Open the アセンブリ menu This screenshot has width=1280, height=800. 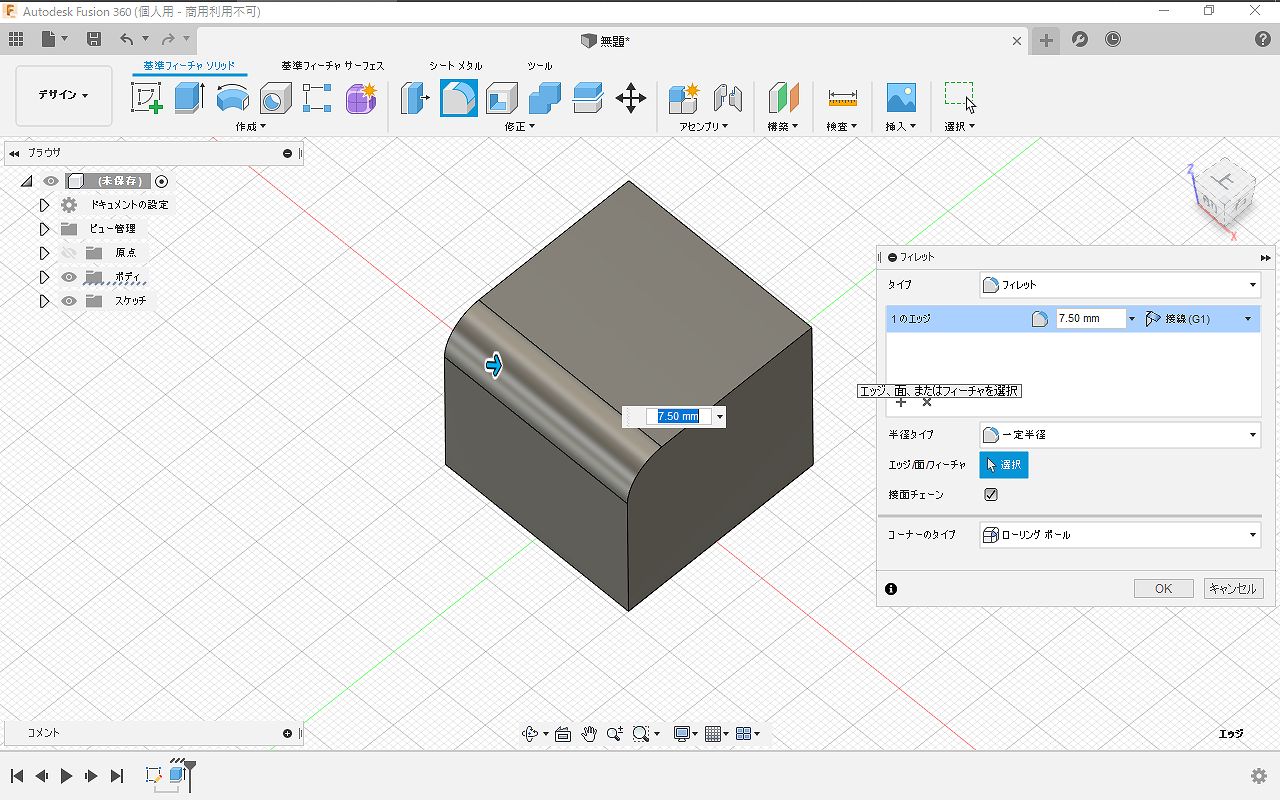click(x=704, y=127)
